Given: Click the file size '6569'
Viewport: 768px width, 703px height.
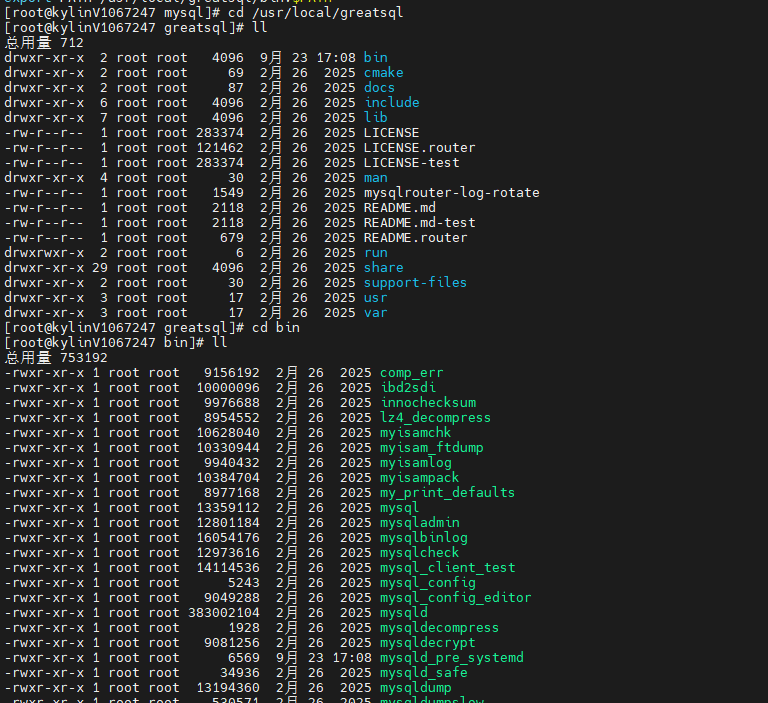Looking at the screenshot, I should (x=244, y=658).
